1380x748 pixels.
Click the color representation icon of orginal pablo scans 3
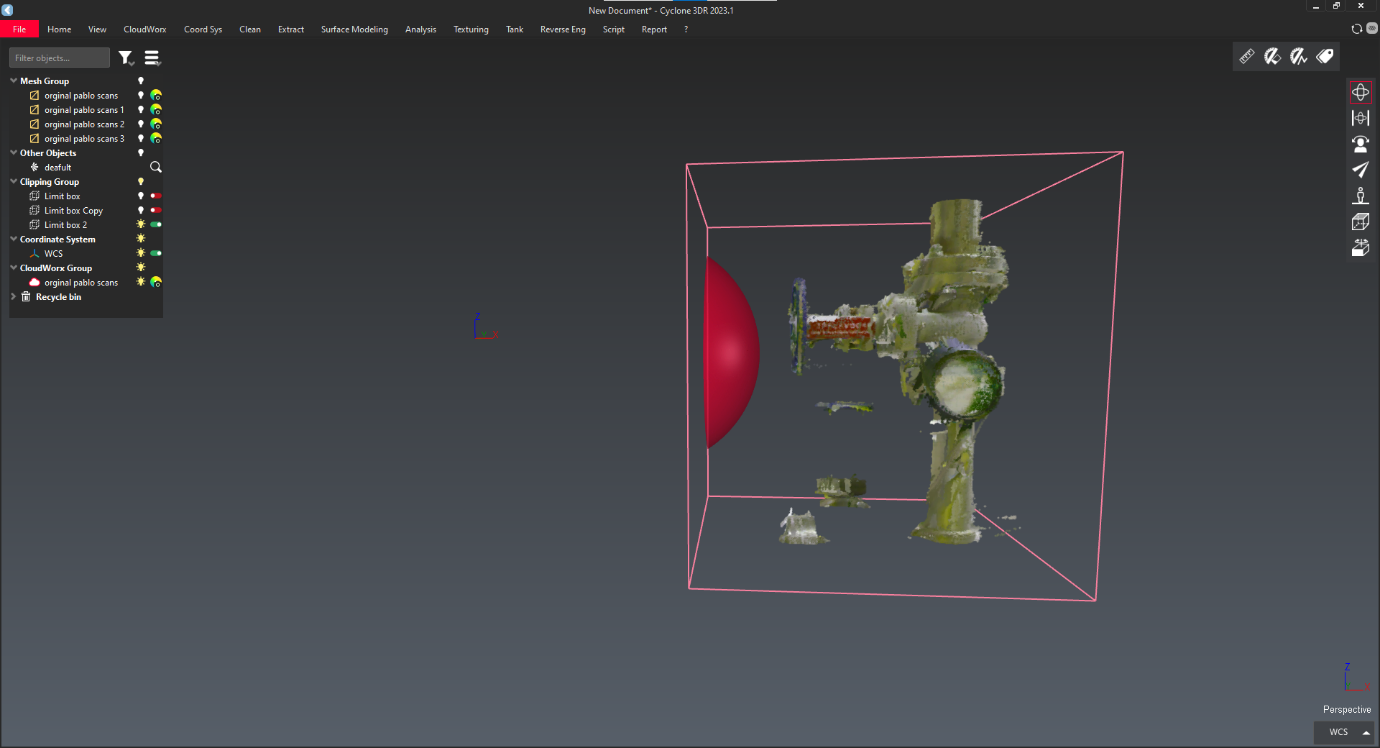(x=156, y=139)
